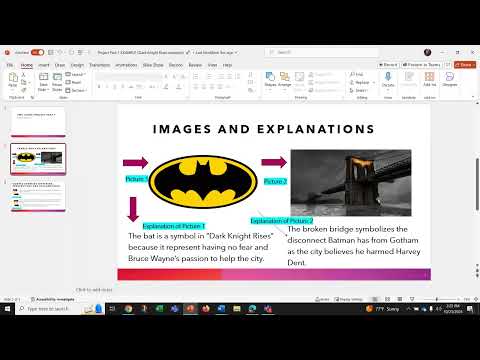Switch to Normal view icon
Screen dimensions: 480x360
(x=375, y=299)
